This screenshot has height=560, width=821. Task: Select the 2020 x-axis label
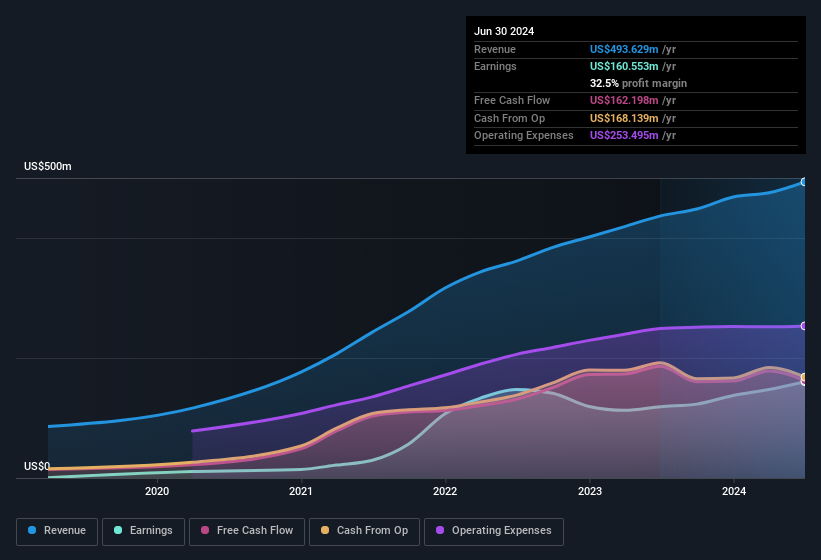[x=157, y=491]
